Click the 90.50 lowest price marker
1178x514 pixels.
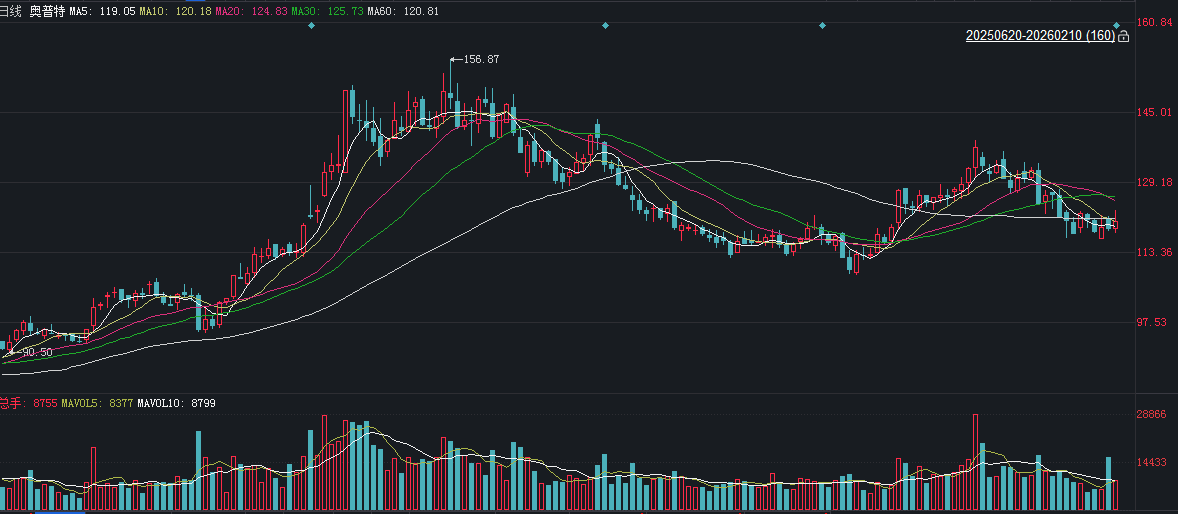[36, 352]
